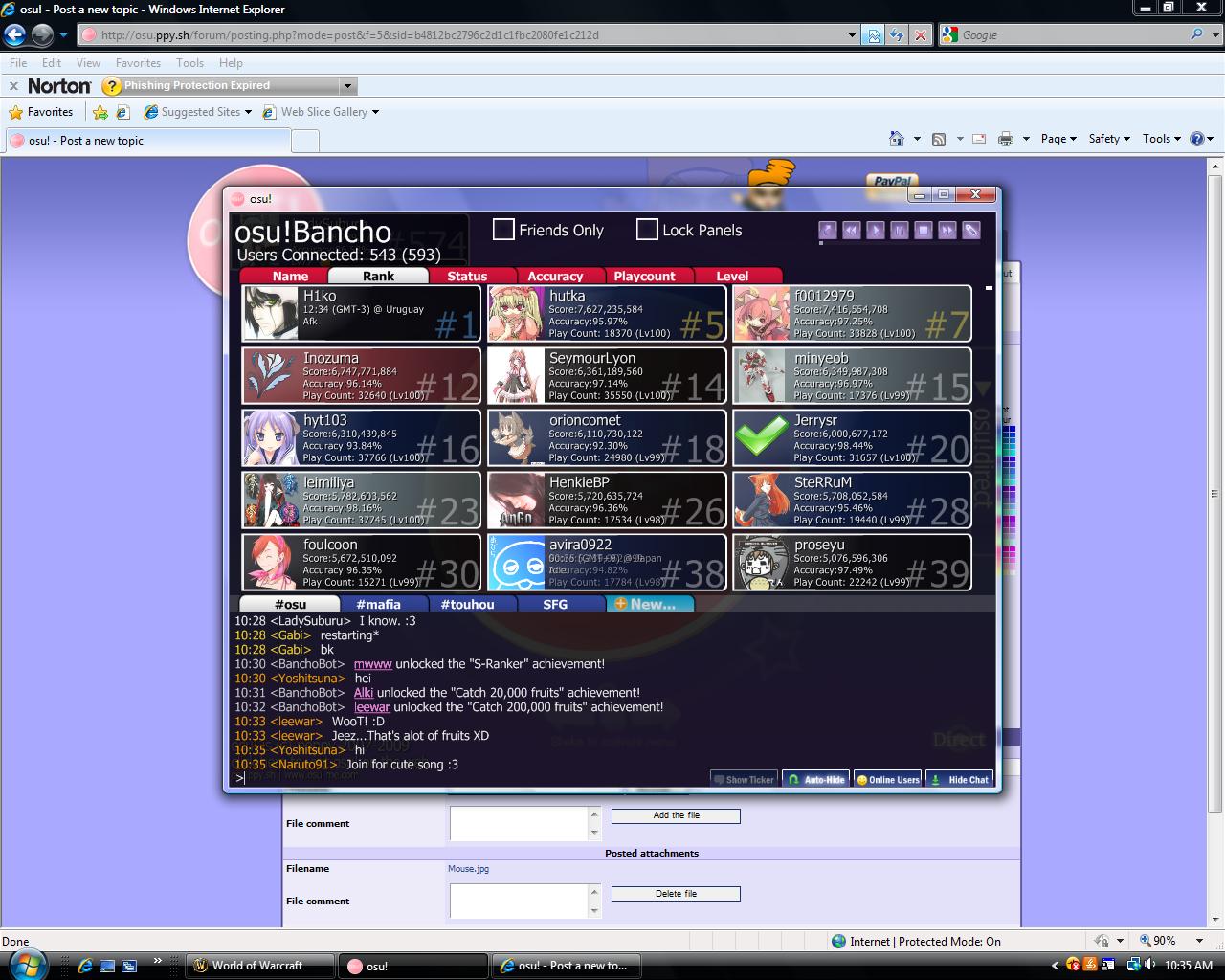The height and width of the screenshot is (980, 1225).
Task: Open the Safety dropdown menu
Action: [1109, 139]
